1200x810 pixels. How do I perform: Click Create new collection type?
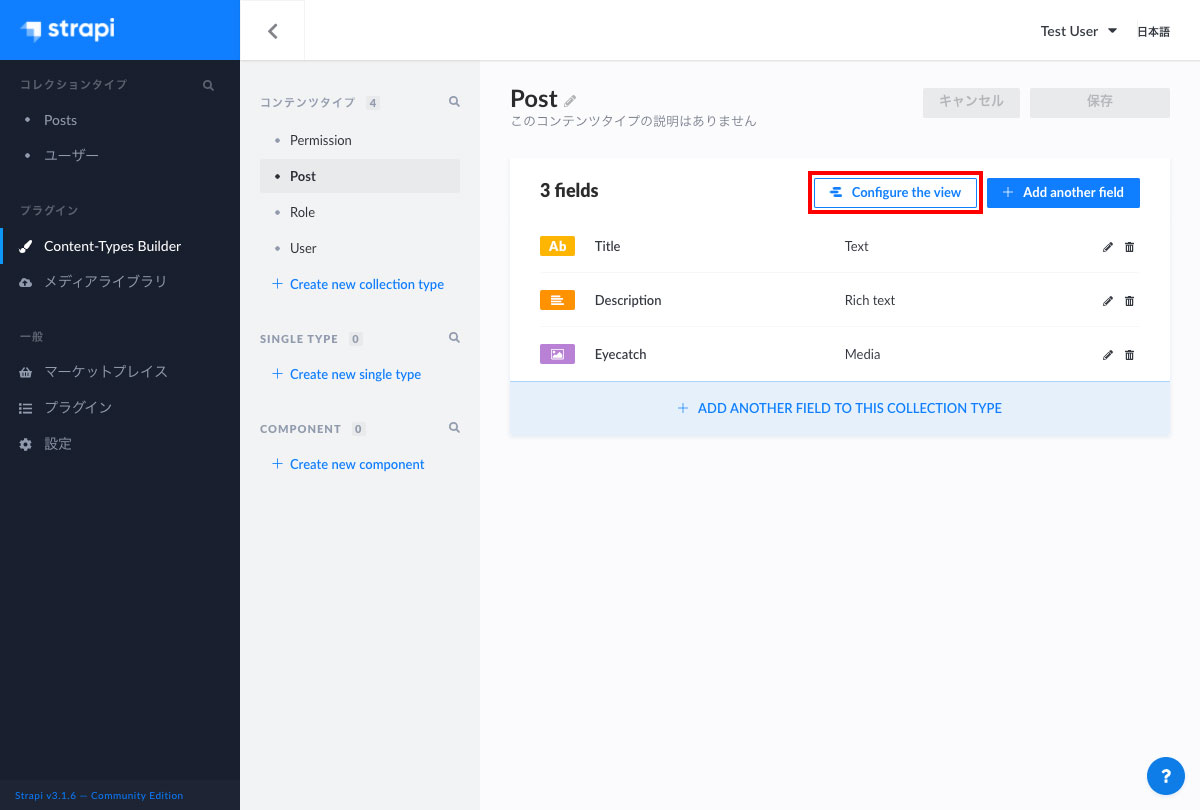tap(366, 284)
